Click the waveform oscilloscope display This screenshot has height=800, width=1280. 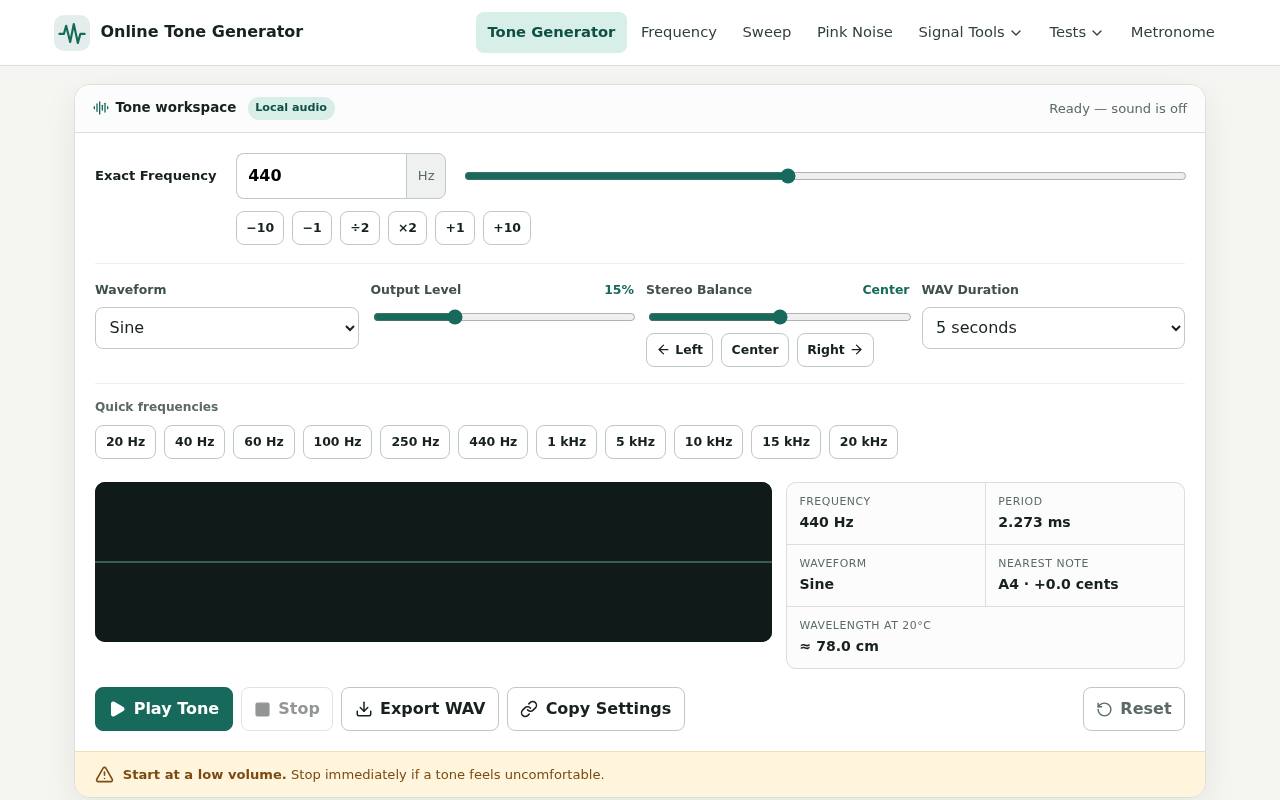click(433, 562)
